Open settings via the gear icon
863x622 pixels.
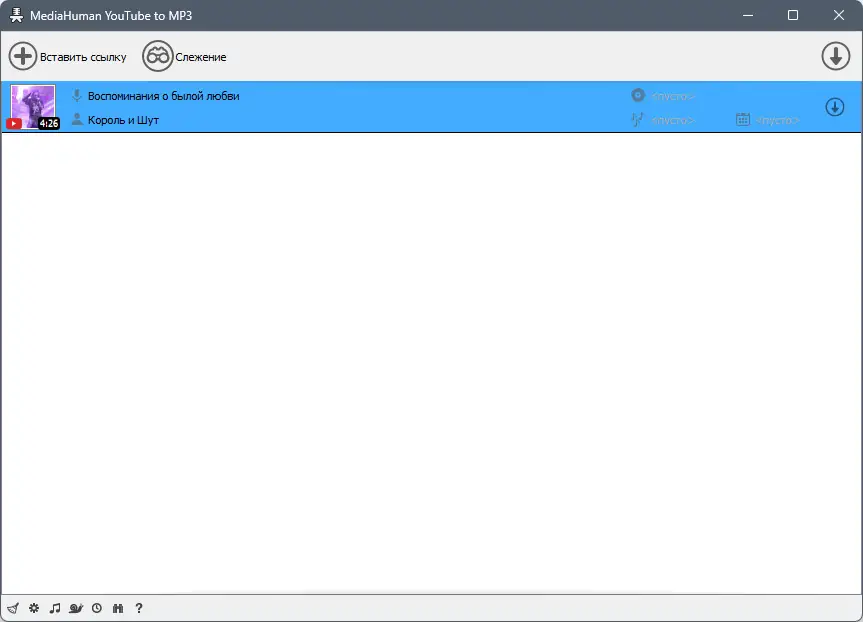click(33, 608)
